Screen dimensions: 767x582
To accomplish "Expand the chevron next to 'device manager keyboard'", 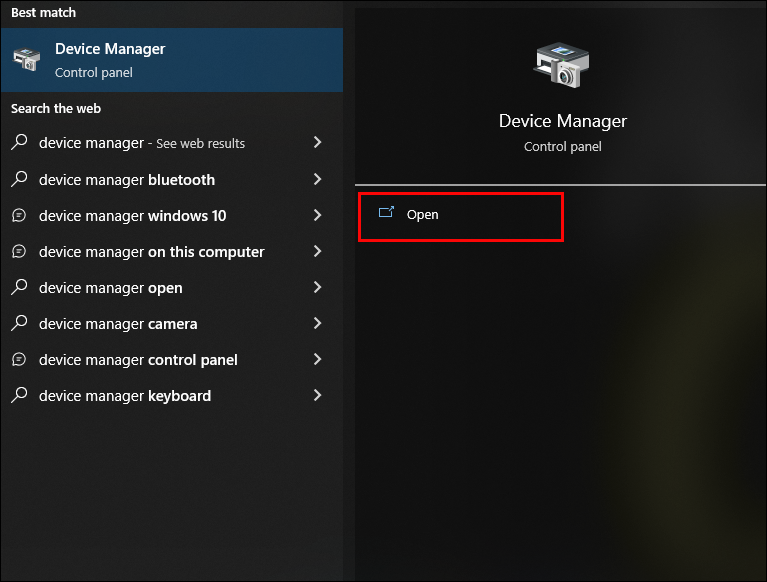I will pyautogui.click(x=317, y=396).
